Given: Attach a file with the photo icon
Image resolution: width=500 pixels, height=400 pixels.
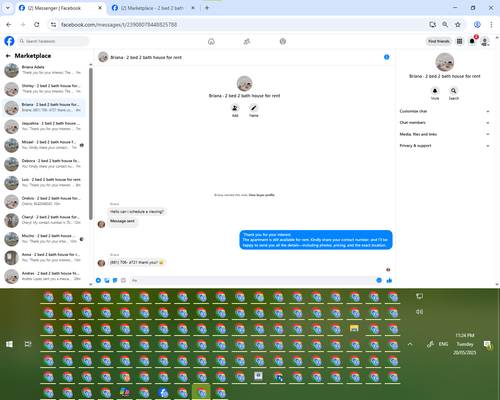Looking at the screenshot, I should 107,280.
